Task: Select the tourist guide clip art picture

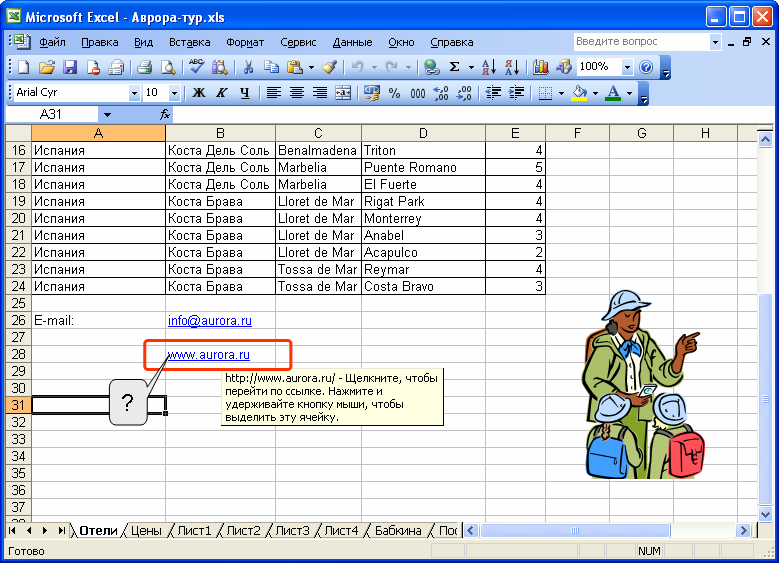Action: 641,385
